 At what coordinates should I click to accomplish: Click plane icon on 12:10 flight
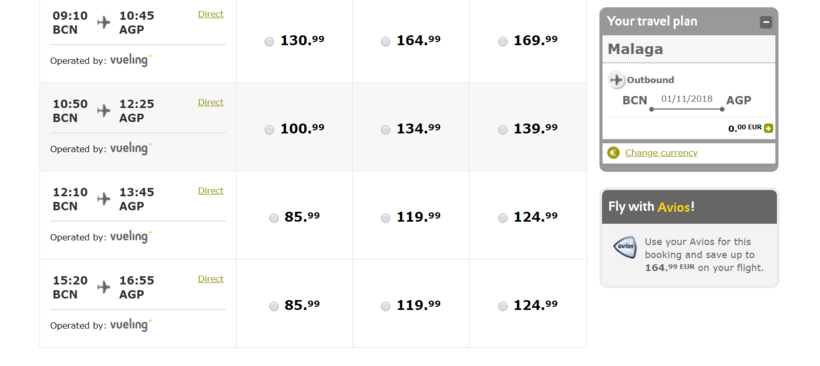pos(104,199)
